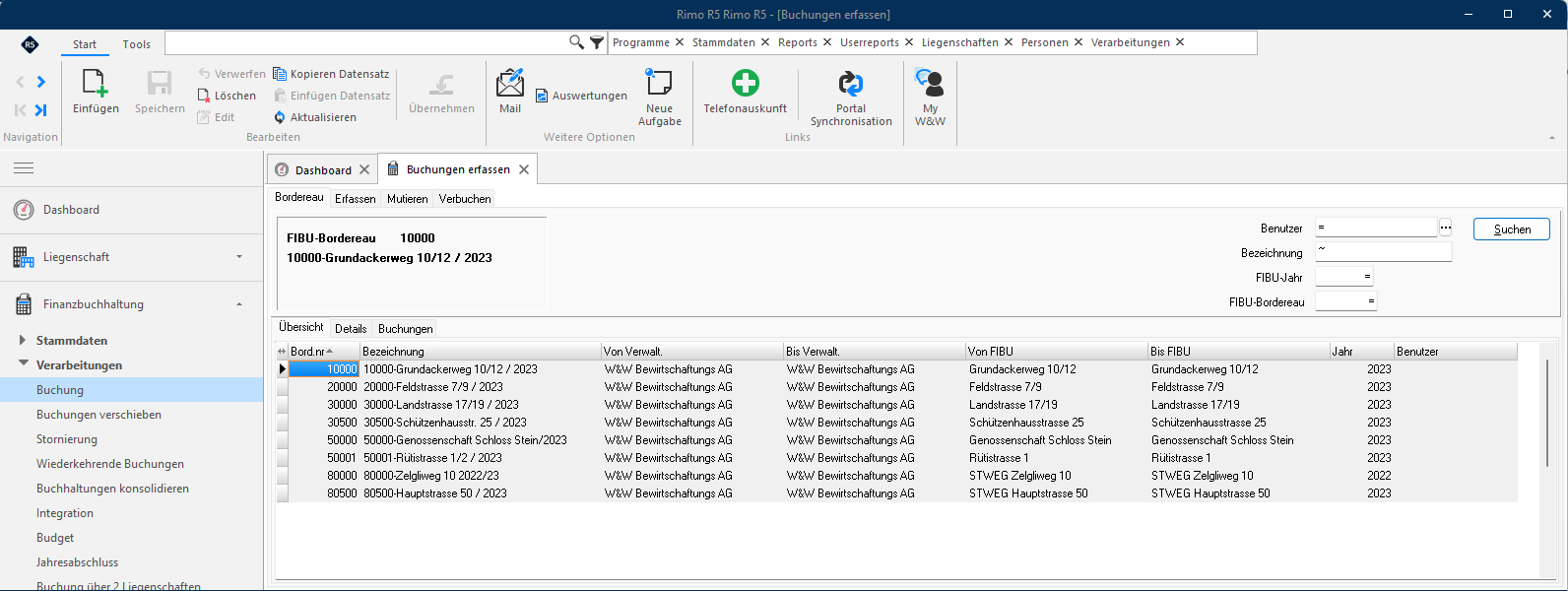Open the Erfassen tab
The height and width of the screenshot is (591, 1568).
coord(356,199)
